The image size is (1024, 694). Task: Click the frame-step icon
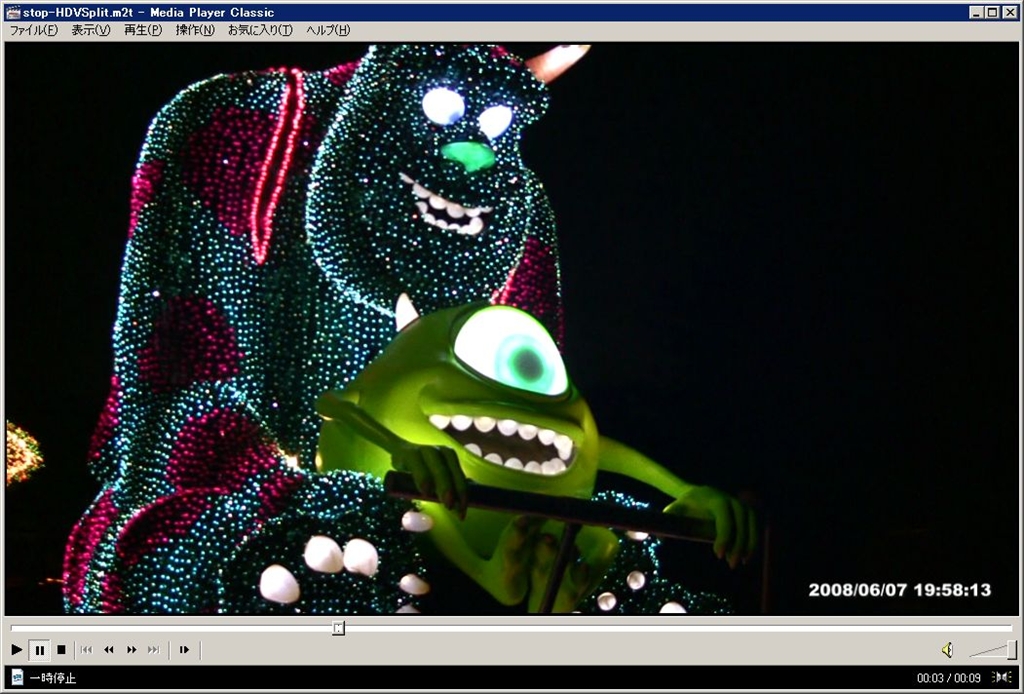[x=184, y=650]
